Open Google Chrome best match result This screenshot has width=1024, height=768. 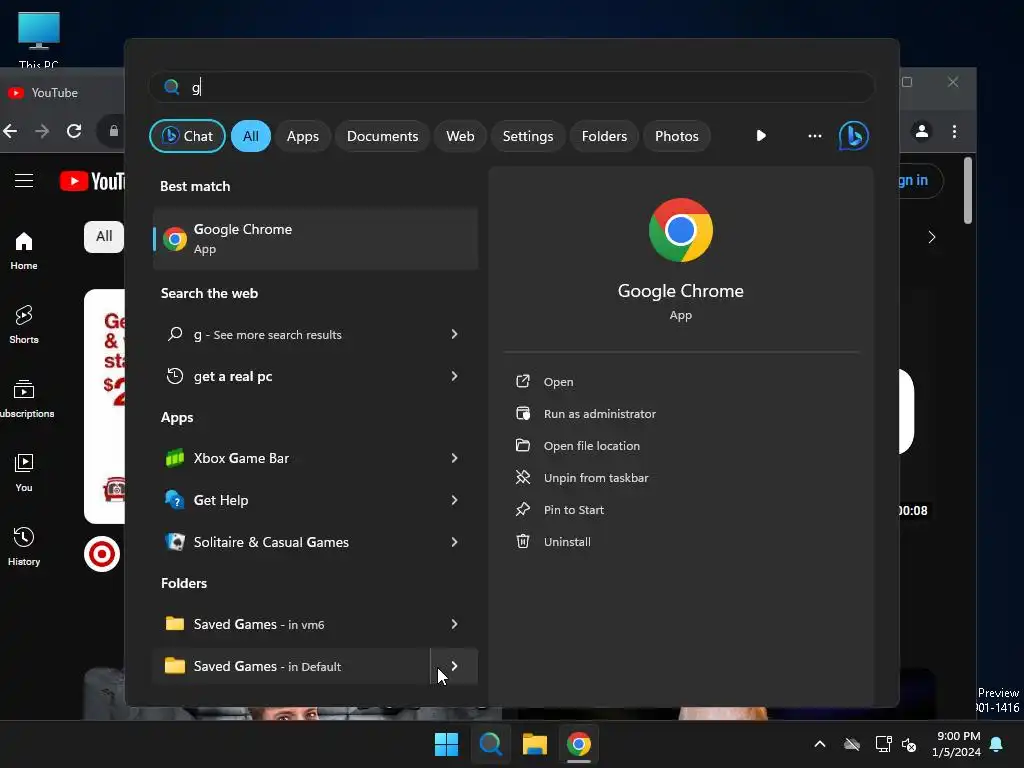pos(315,238)
